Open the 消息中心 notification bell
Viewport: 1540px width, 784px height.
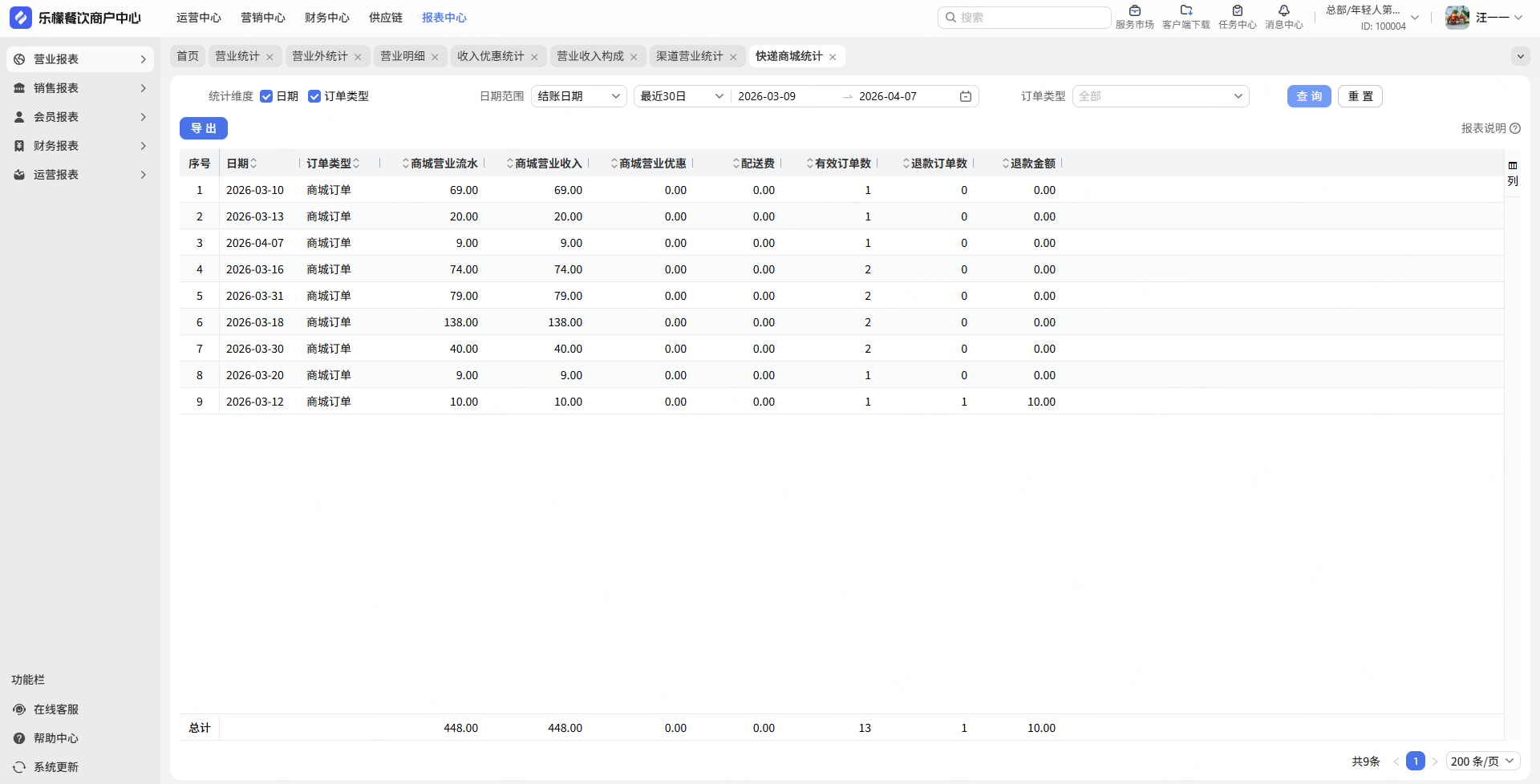point(1283,11)
